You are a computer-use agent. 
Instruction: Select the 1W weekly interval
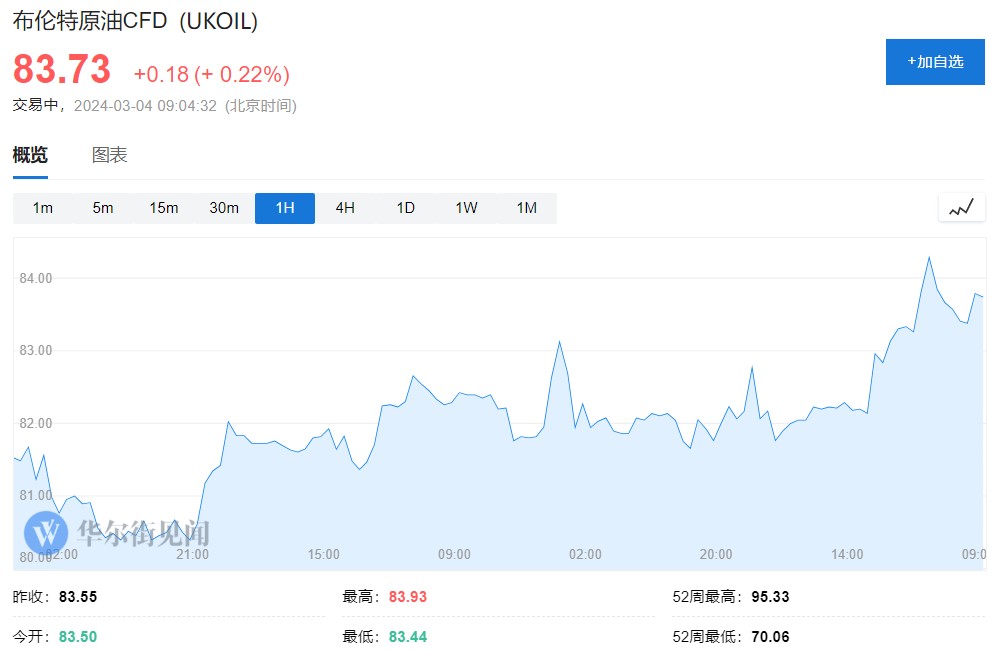[466, 208]
